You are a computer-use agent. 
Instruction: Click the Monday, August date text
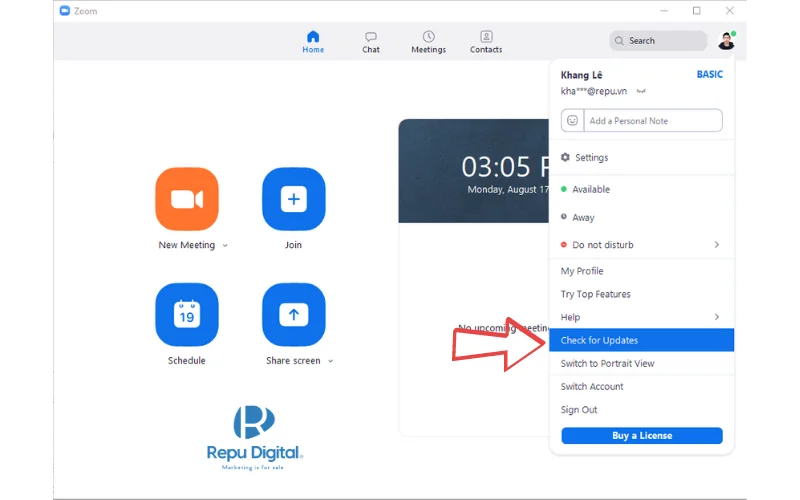[508, 189]
